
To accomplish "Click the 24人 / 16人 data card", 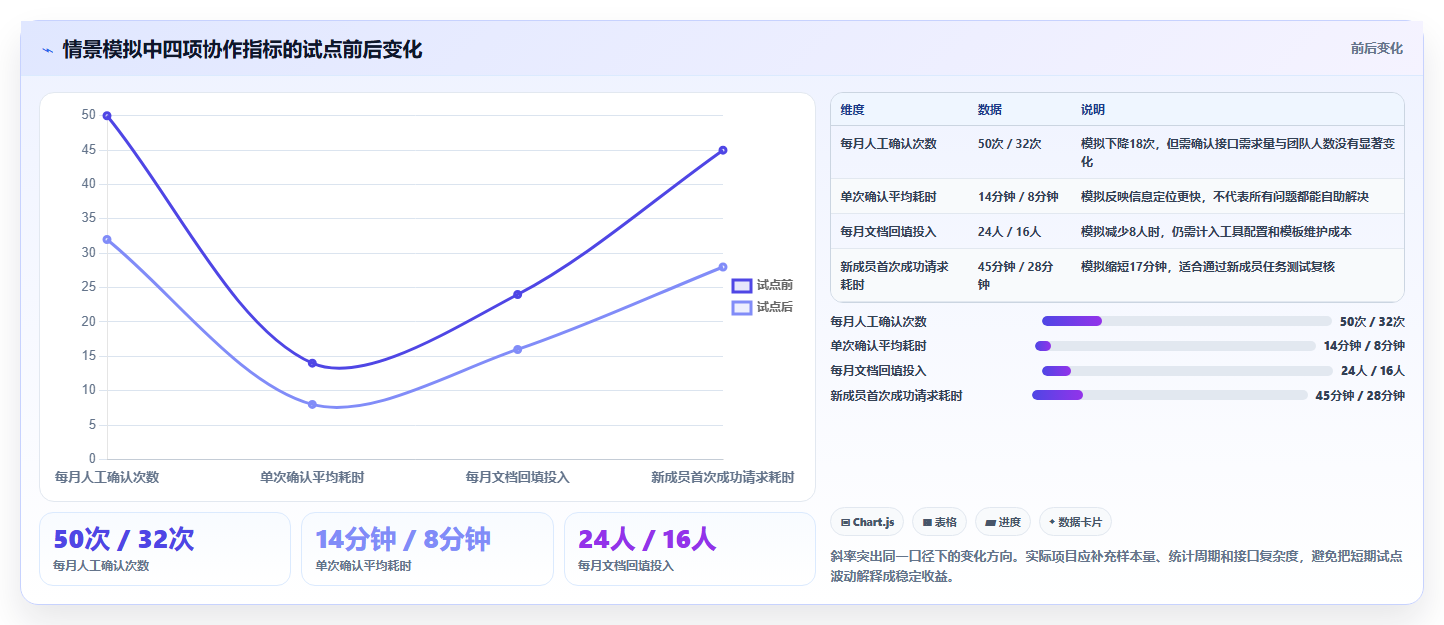I will 690,549.
